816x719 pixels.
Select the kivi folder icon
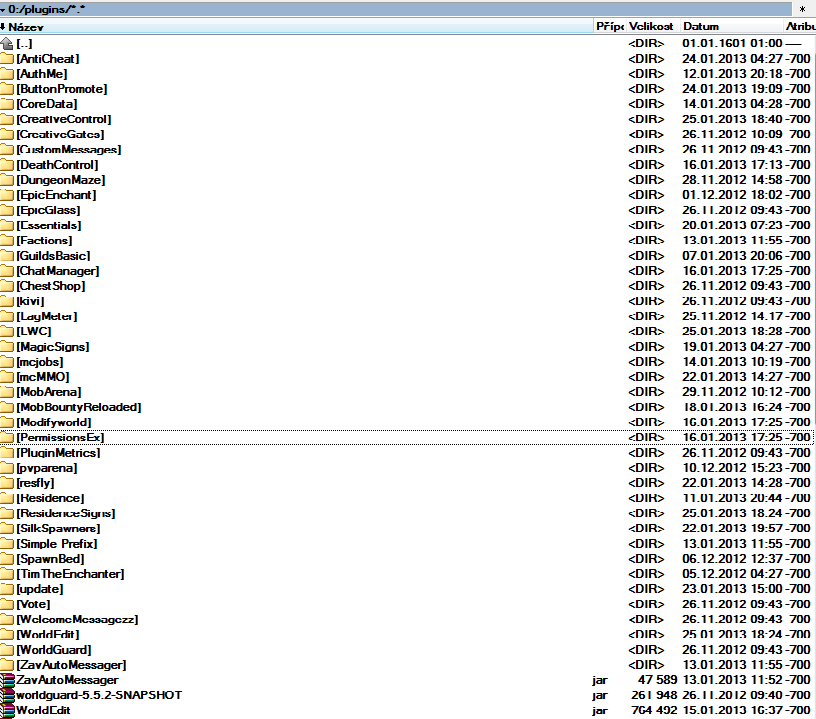(7, 301)
